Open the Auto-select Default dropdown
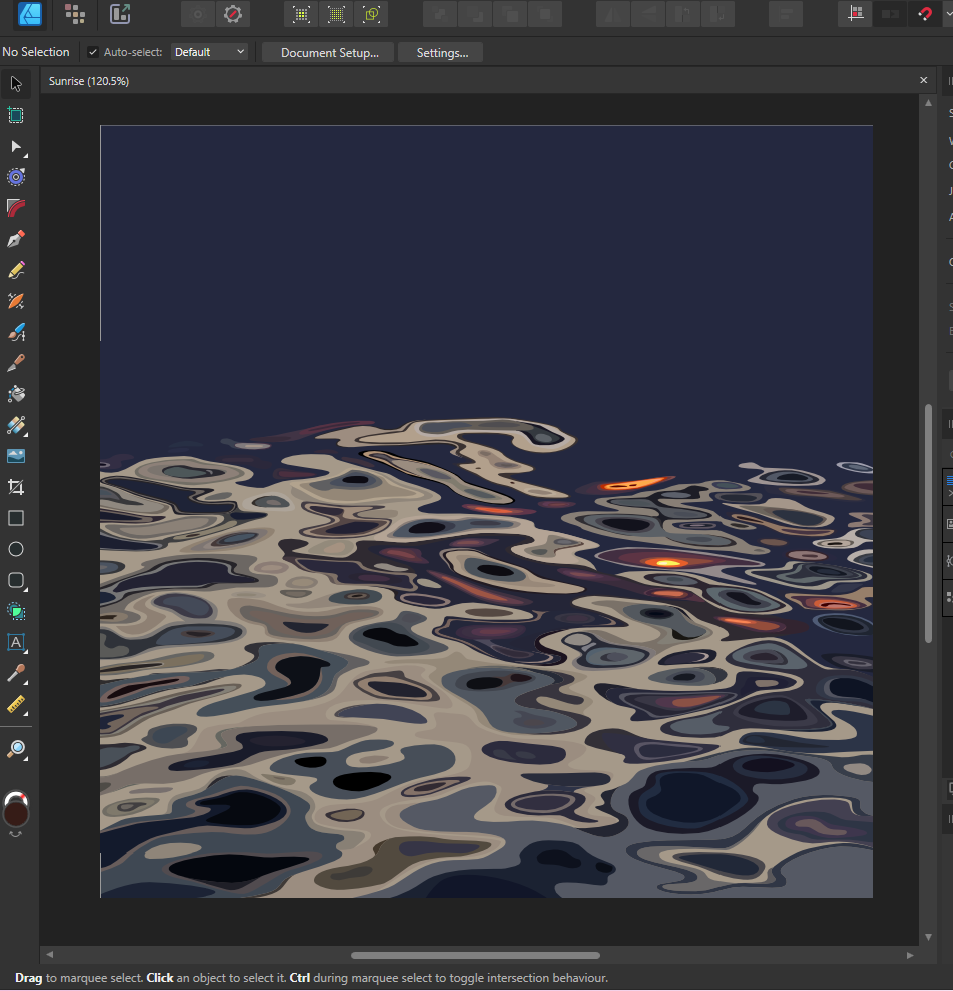Viewport: 953px width, 991px height. click(x=209, y=52)
